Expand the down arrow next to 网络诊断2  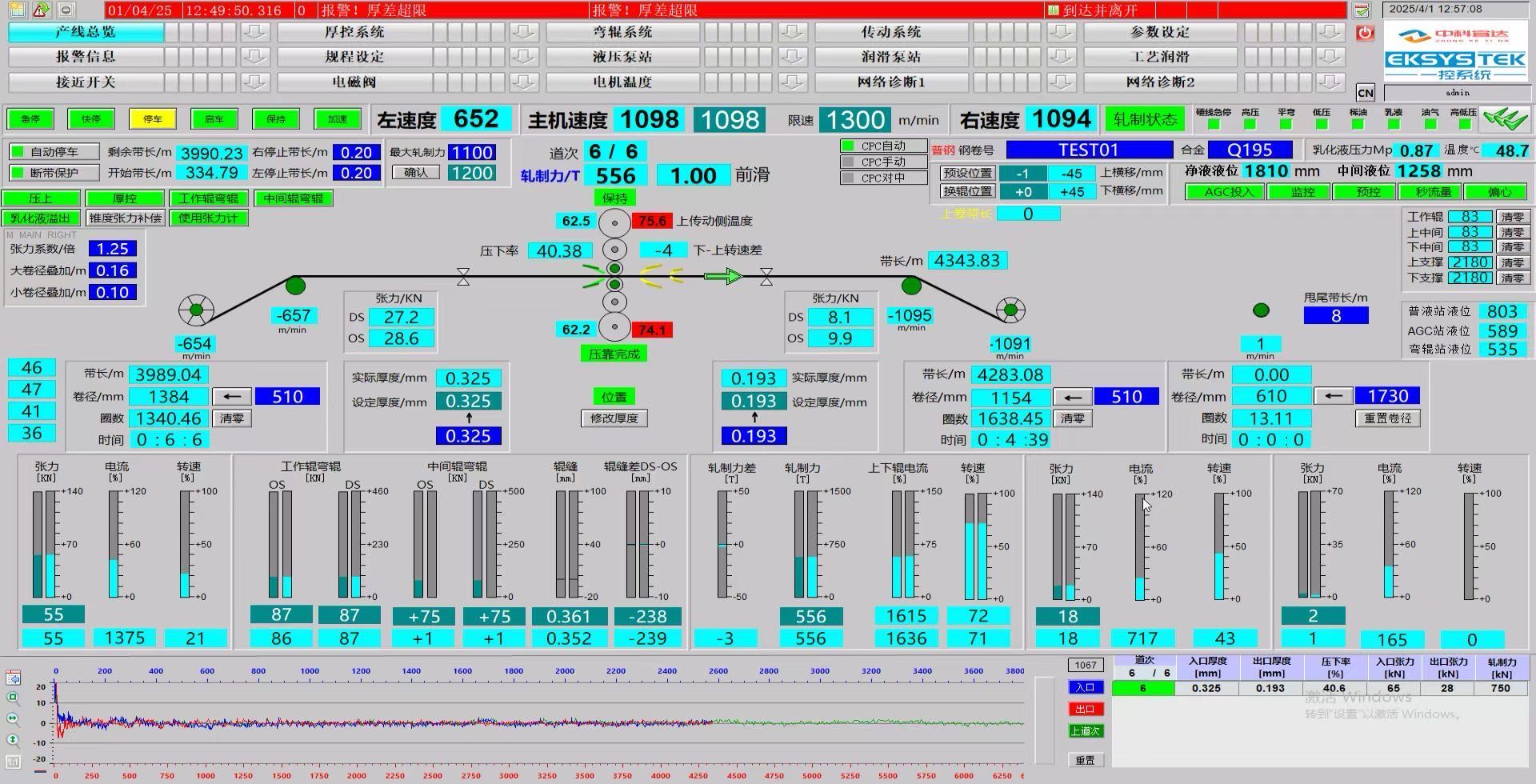pos(1330,82)
